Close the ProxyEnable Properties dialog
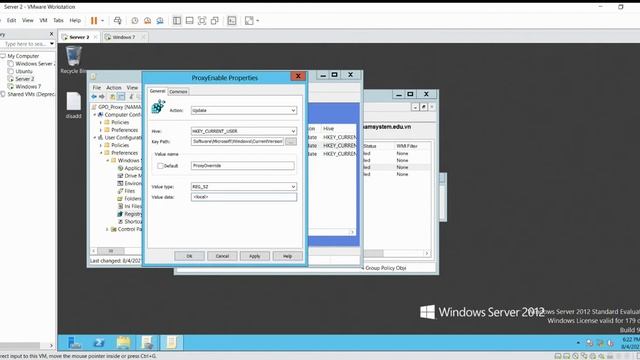Image resolution: width=640 pixels, height=360 pixels. (x=298, y=76)
